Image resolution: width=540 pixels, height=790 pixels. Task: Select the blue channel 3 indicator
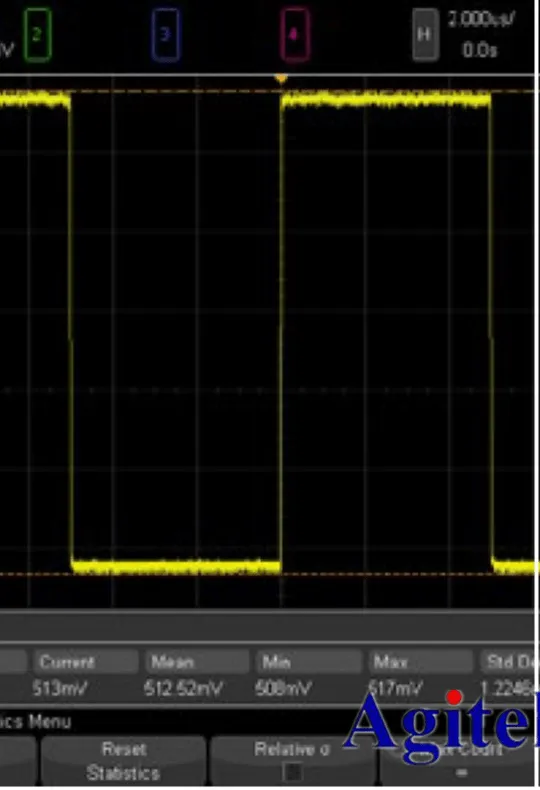tap(165, 35)
